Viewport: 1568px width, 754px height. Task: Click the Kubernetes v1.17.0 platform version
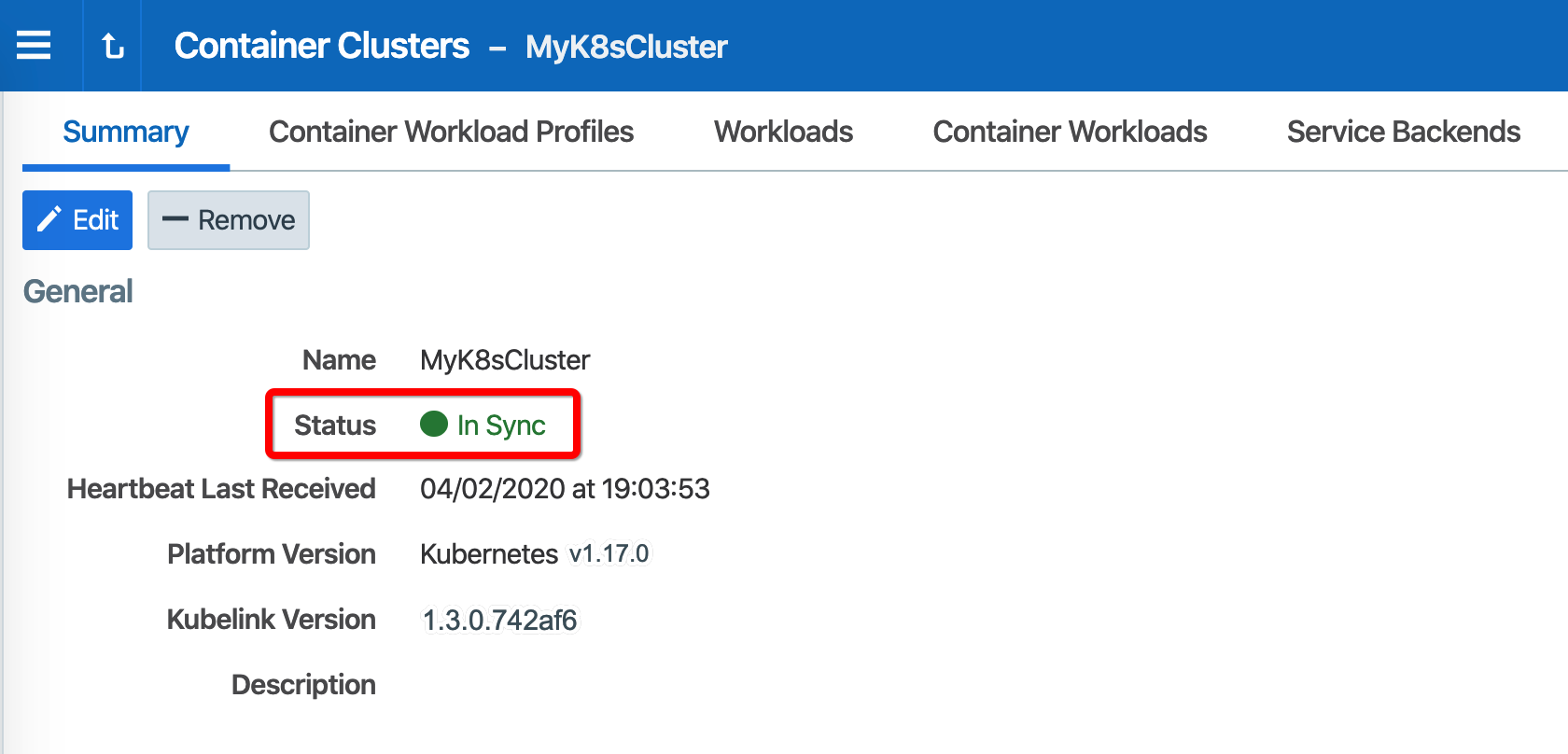(x=534, y=554)
